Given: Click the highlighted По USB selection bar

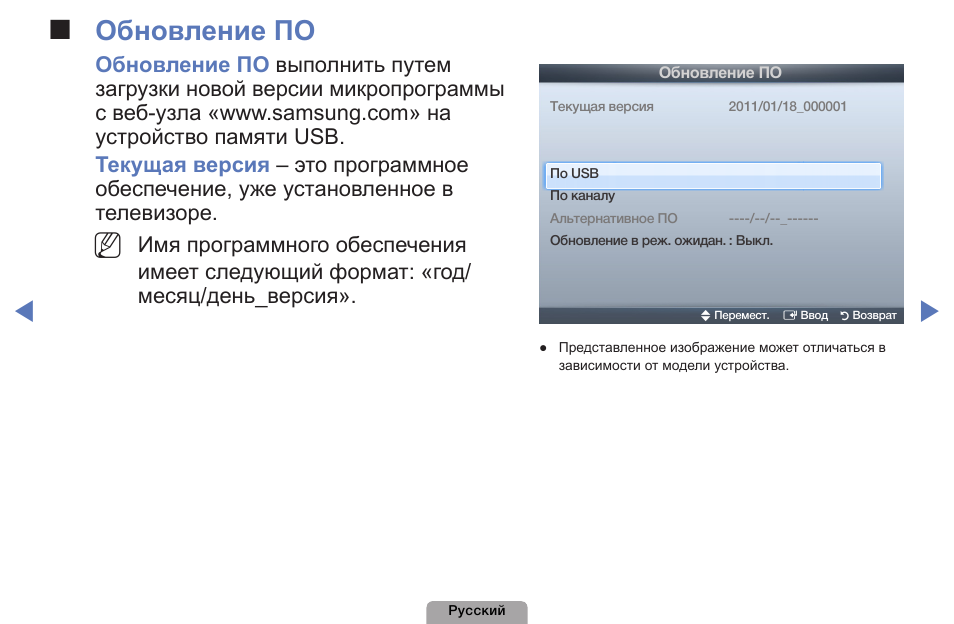Looking at the screenshot, I should click(712, 174).
